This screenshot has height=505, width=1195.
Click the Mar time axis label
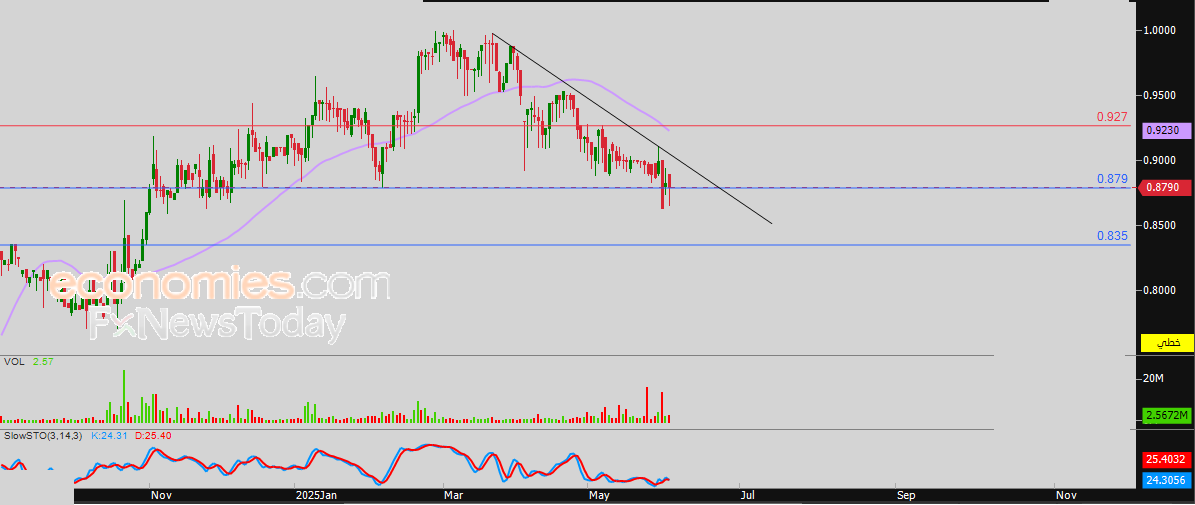coord(453,496)
